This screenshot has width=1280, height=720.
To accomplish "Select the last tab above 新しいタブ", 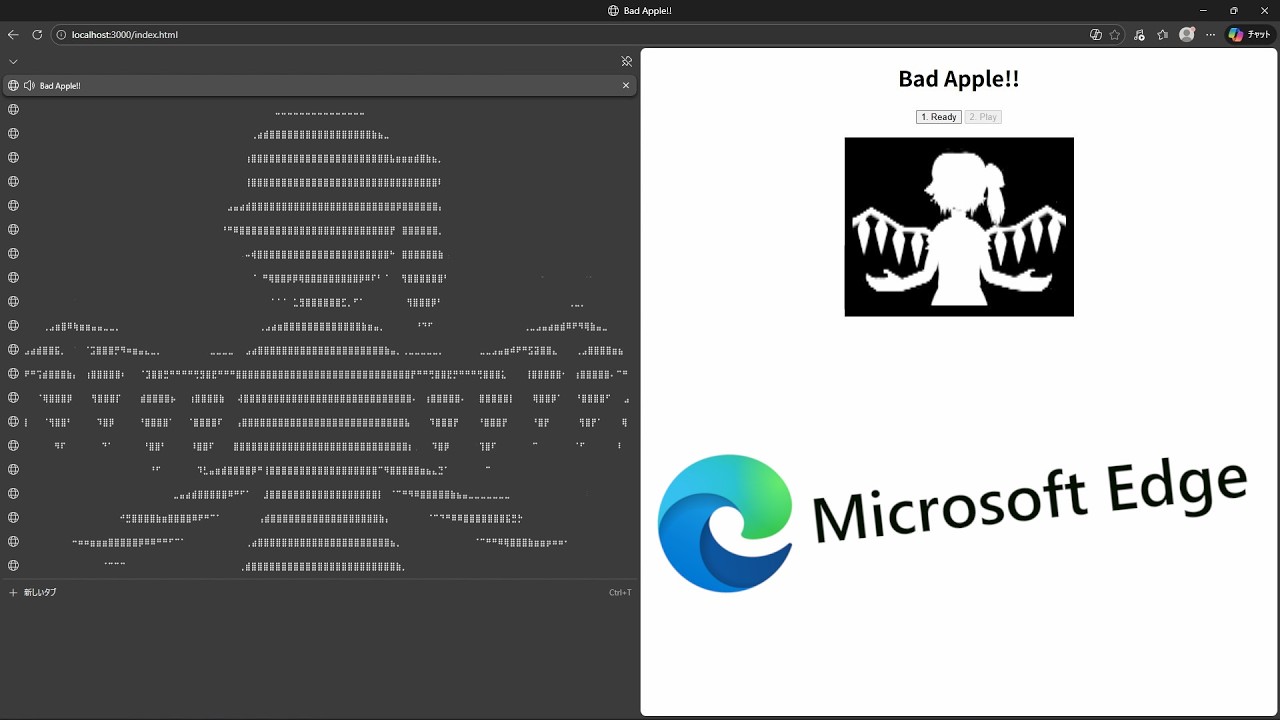I will coord(320,565).
